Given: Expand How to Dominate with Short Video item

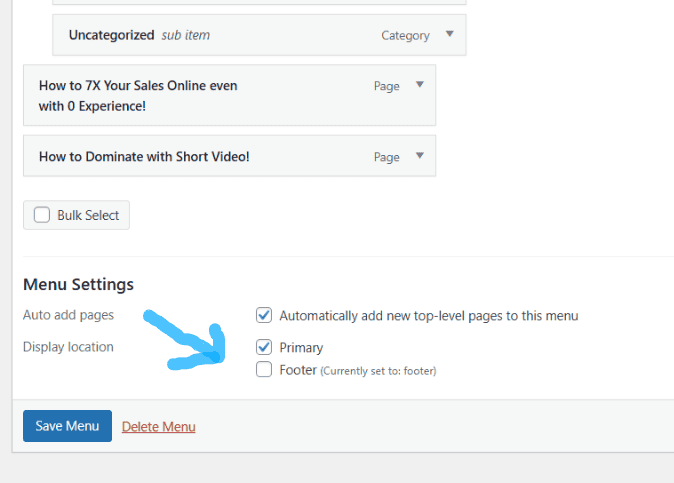Looking at the screenshot, I should (x=420, y=155).
